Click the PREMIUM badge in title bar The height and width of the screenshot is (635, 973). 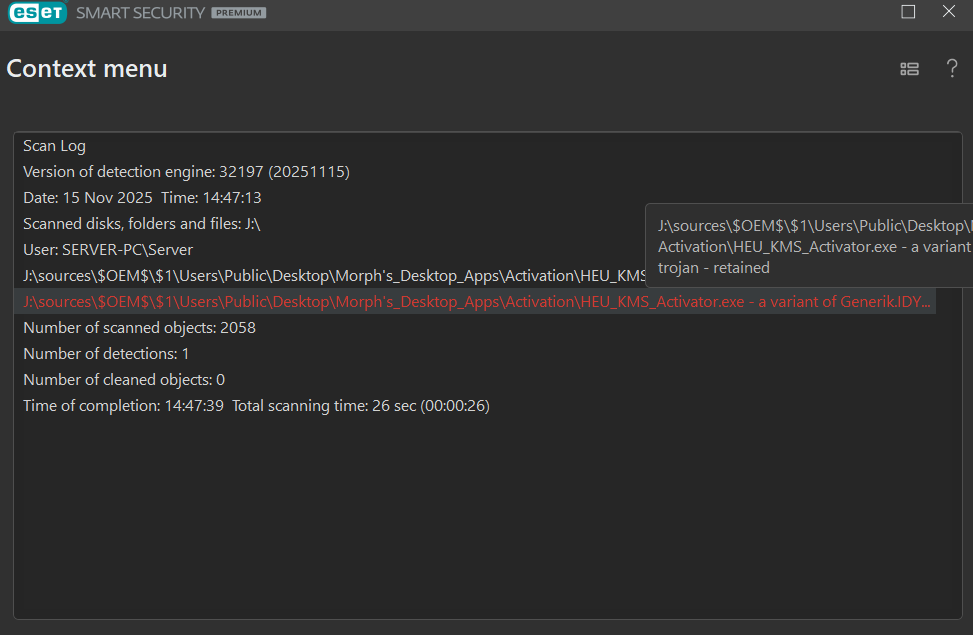pos(239,13)
